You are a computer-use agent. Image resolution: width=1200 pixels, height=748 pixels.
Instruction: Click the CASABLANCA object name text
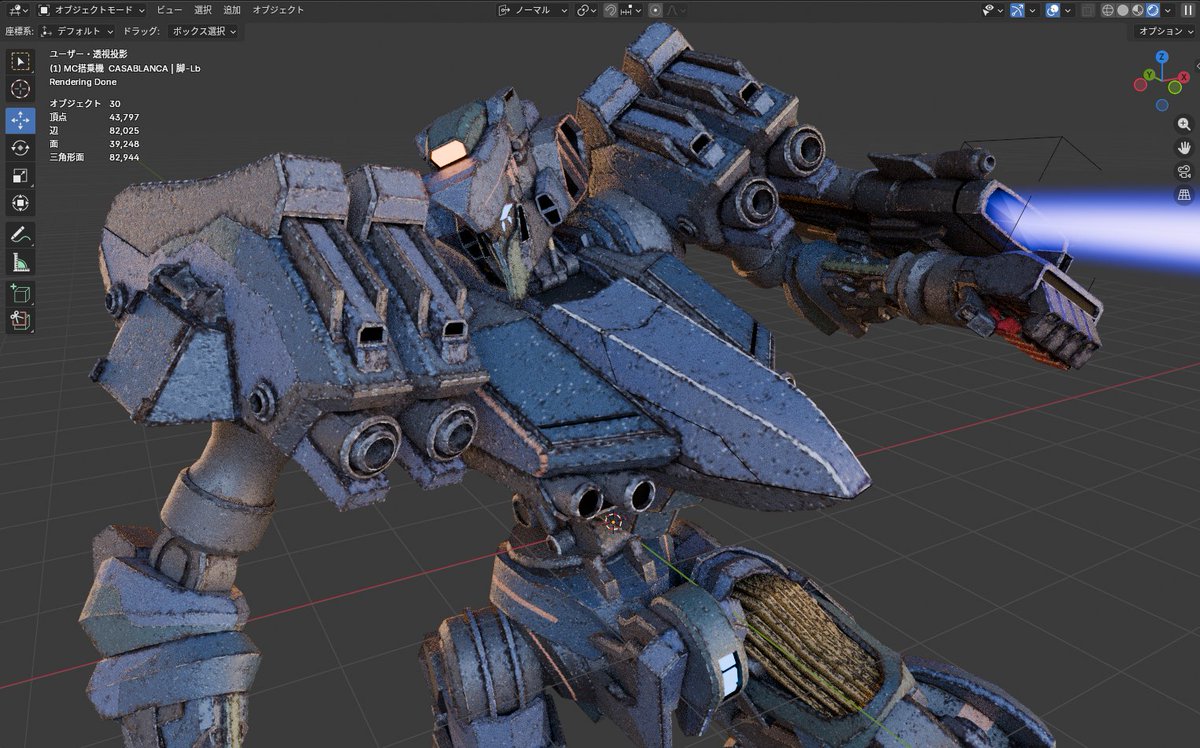(138, 68)
